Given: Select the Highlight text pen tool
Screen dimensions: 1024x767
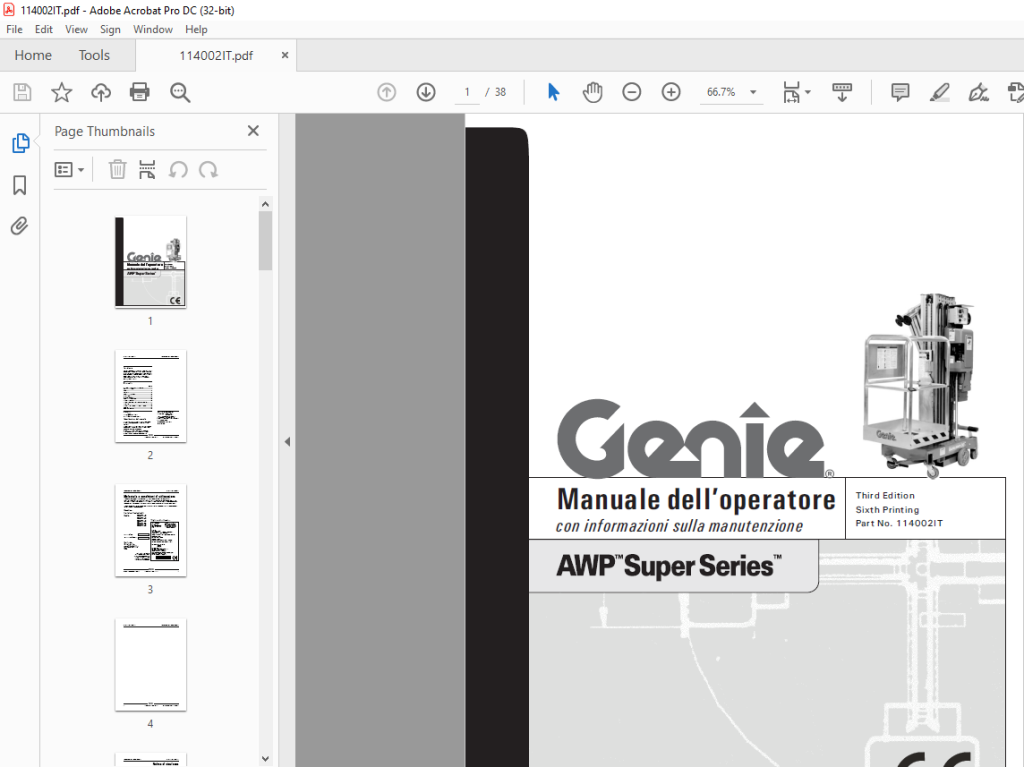Looking at the screenshot, I should 939,92.
